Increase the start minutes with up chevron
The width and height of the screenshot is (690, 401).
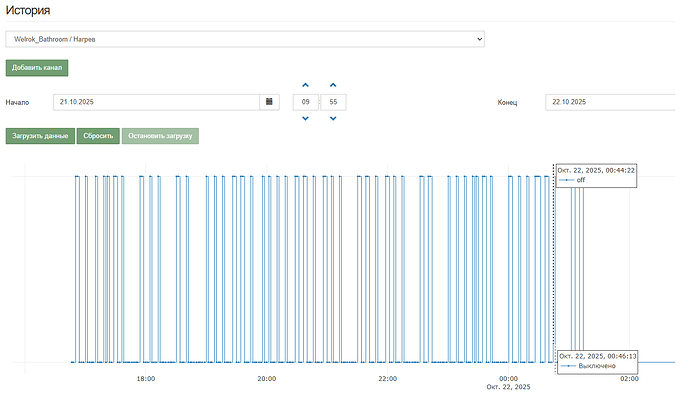[x=333, y=85]
